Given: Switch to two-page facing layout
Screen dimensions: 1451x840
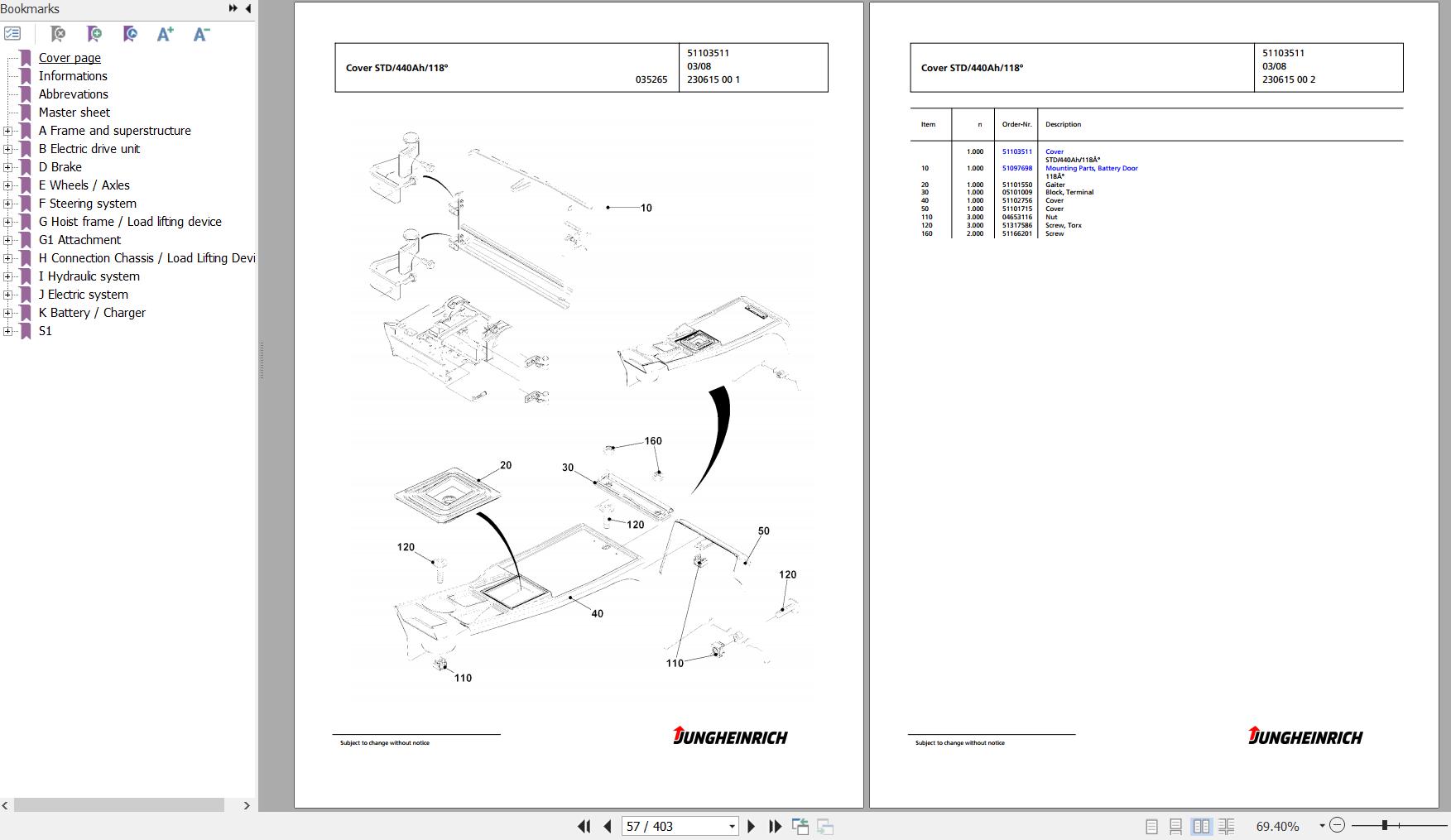Looking at the screenshot, I should tap(1201, 826).
